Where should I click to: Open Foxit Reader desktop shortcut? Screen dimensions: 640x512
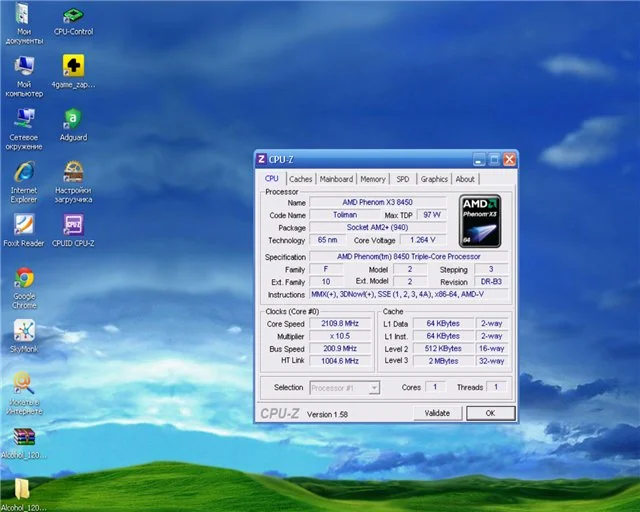tap(24, 224)
